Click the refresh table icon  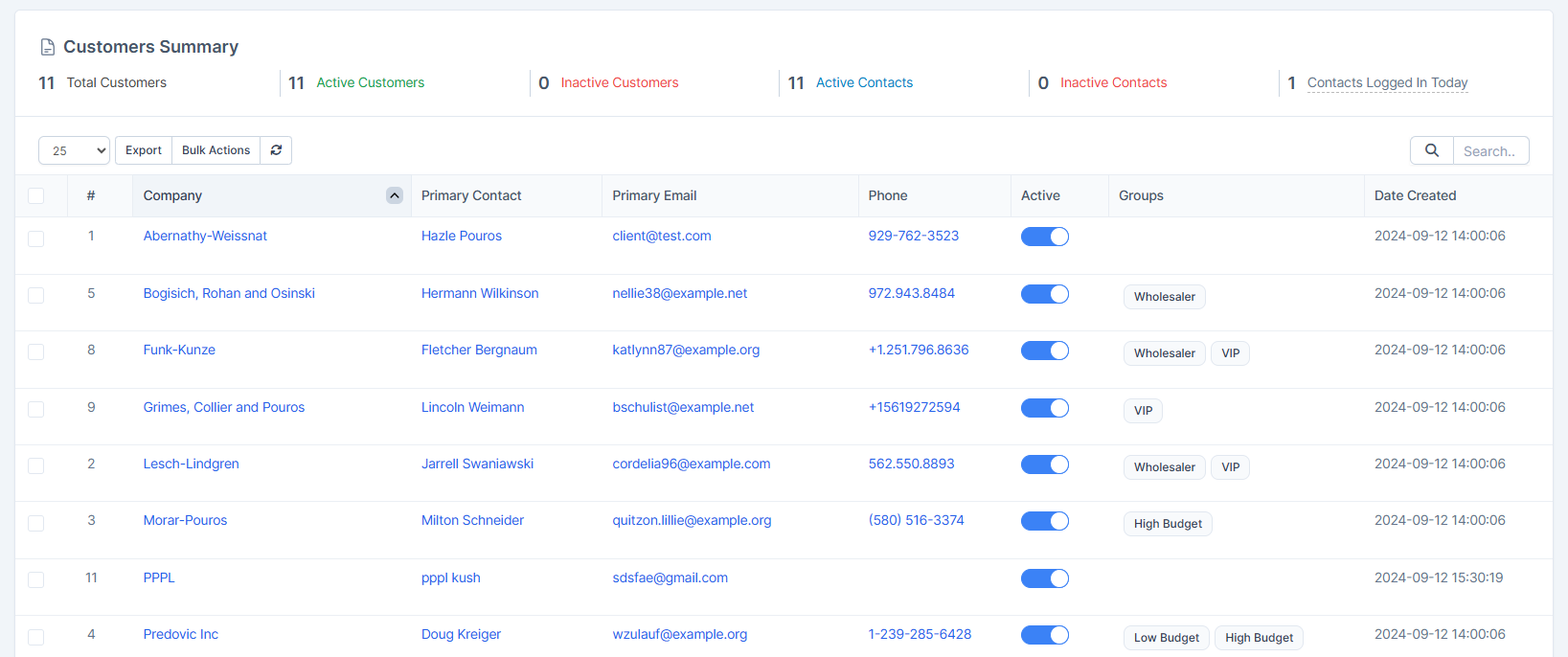coord(276,150)
